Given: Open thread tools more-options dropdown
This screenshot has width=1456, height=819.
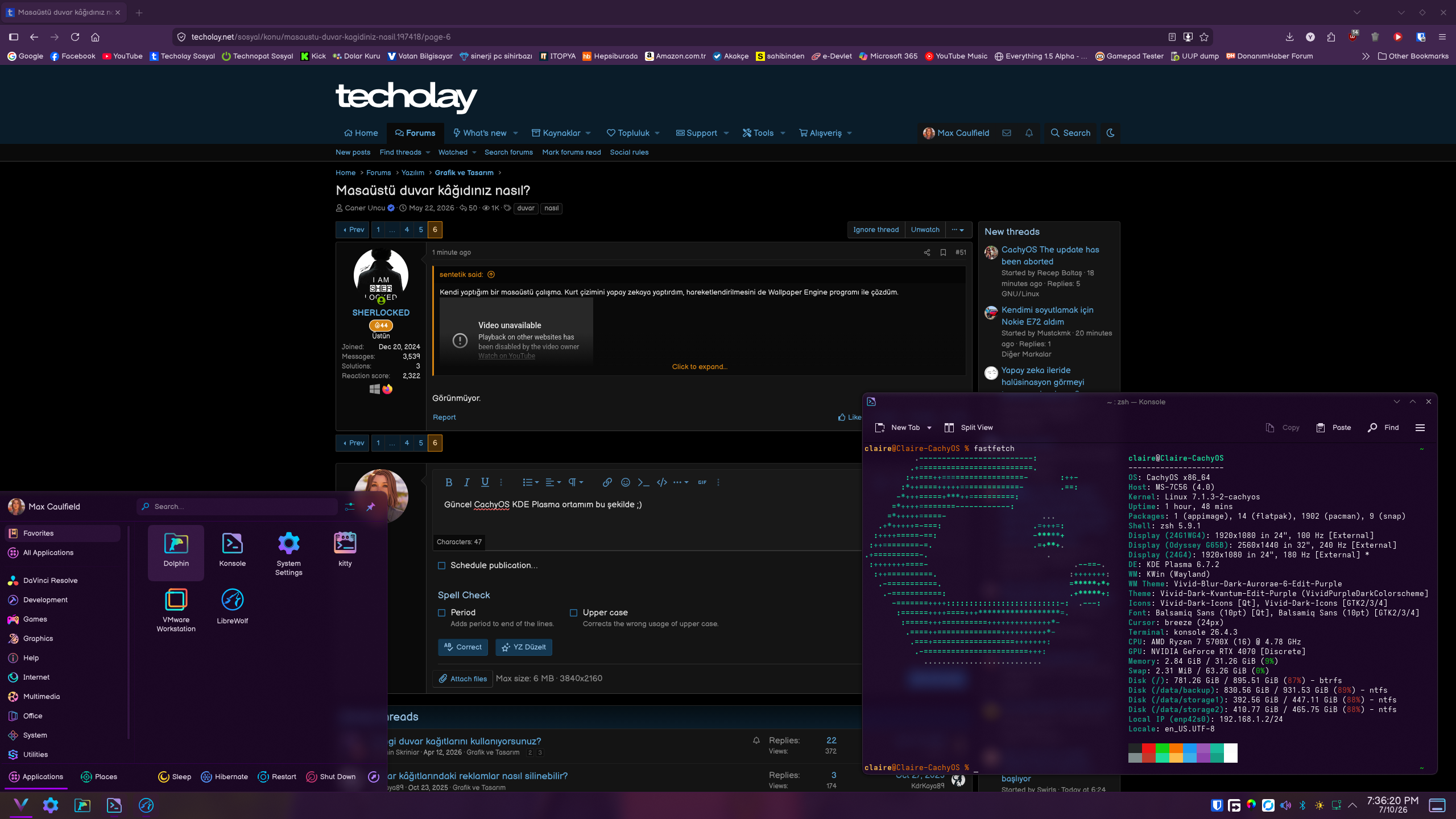Looking at the screenshot, I should pyautogui.click(x=958, y=230).
